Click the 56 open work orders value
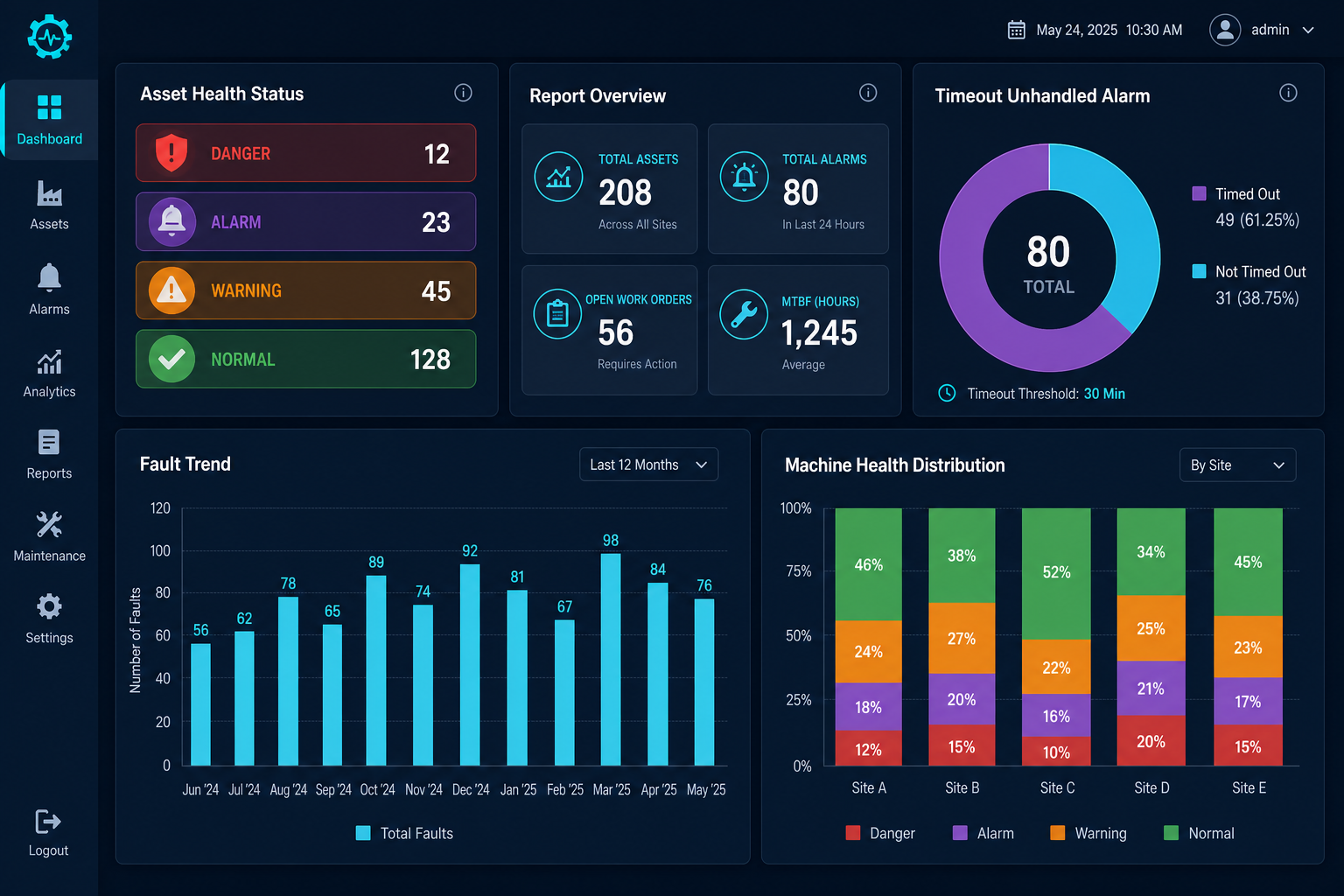Viewport: 1344px width, 896px height. pyautogui.click(x=616, y=332)
